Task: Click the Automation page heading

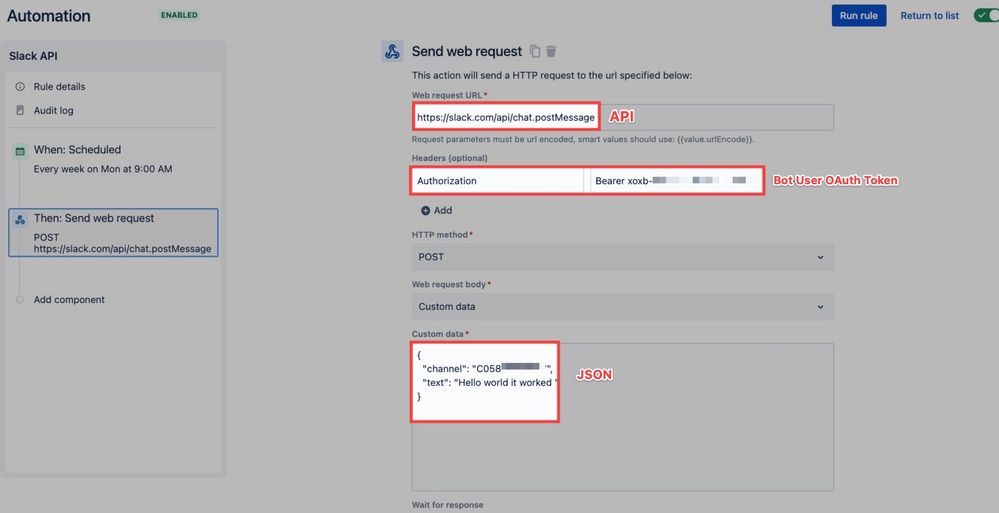Action: click(48, 16)
